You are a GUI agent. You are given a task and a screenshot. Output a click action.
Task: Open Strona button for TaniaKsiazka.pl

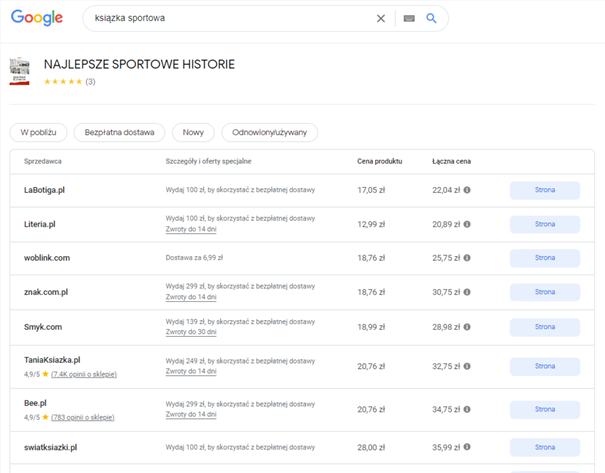click(545, 367)
